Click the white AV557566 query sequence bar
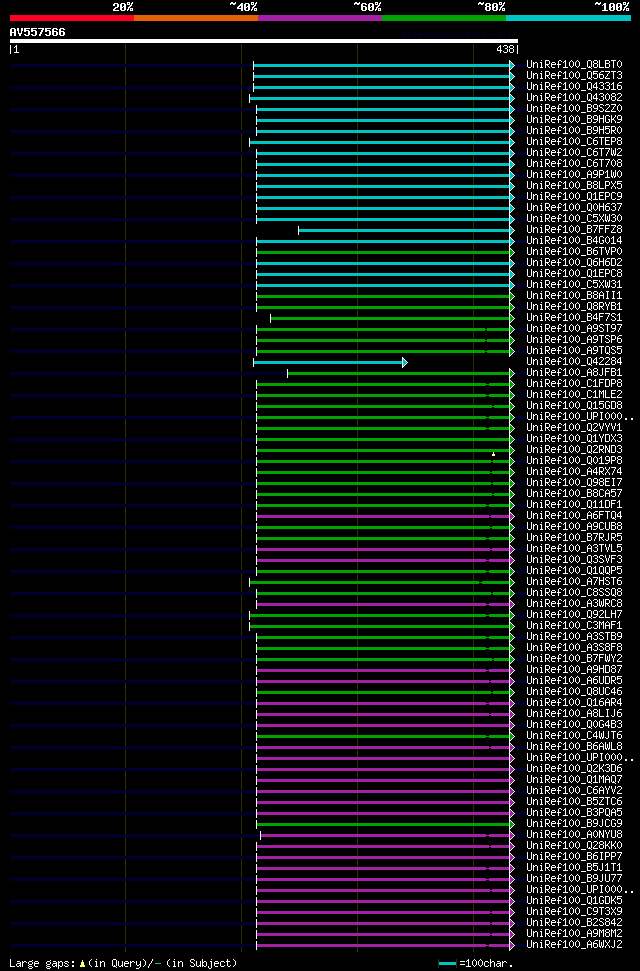This screenshot has height=971, width=640. tap(264, 41)
